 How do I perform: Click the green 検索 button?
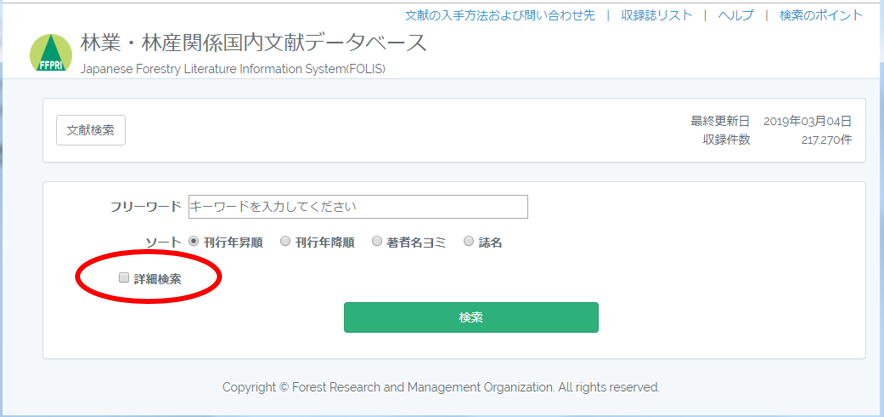point(471,317)
